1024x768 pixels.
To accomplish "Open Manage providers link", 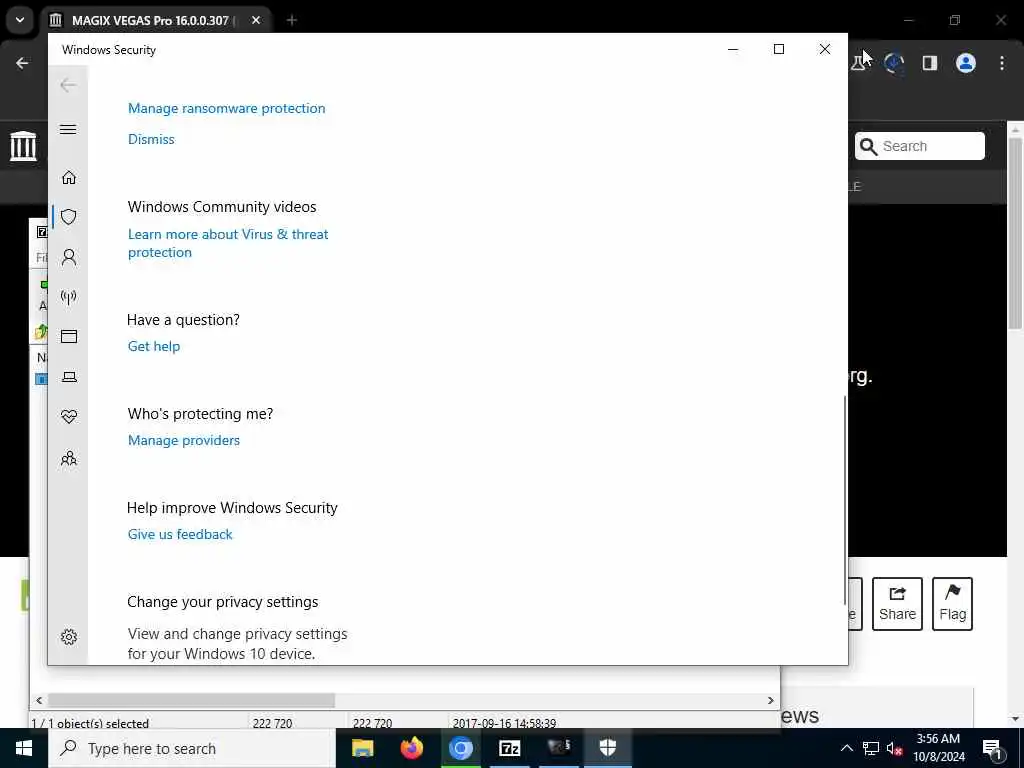I will (184, 440).
